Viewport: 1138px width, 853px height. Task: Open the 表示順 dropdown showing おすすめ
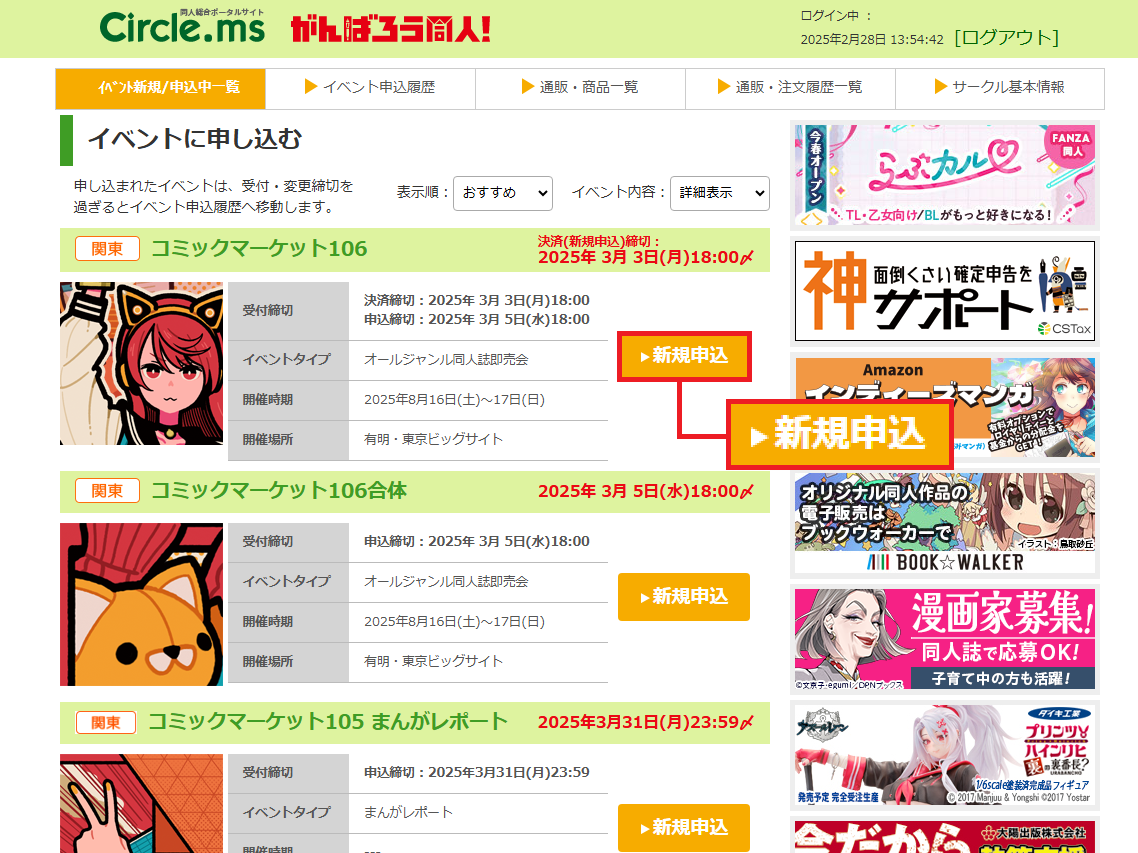502,193
